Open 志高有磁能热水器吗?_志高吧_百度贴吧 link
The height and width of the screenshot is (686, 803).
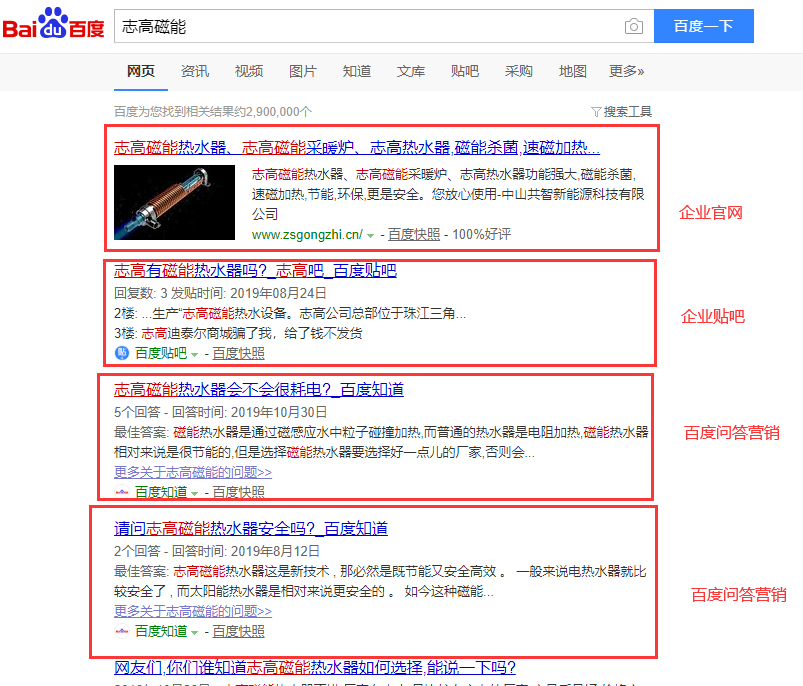click(x=255, y=270)
